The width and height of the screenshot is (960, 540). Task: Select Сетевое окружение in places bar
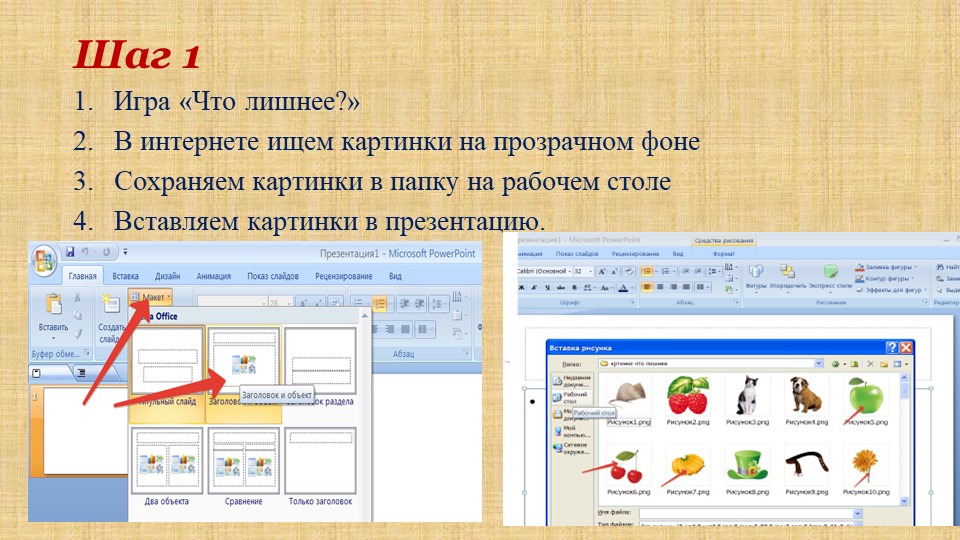pyautogui.click(x=571, y=448)
